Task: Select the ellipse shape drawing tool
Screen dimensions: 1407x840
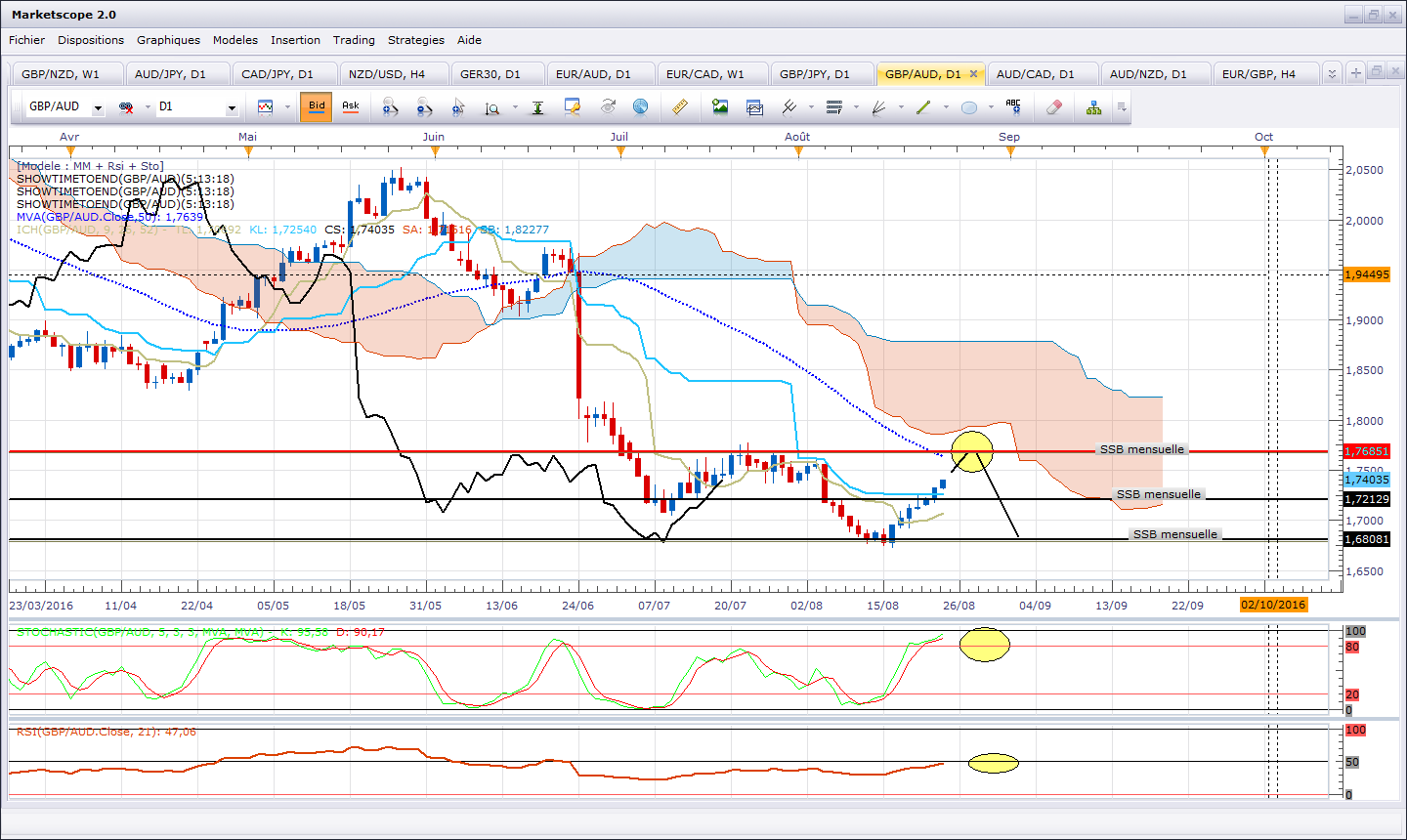Action: pyautogui.click(x=968, y=107)
